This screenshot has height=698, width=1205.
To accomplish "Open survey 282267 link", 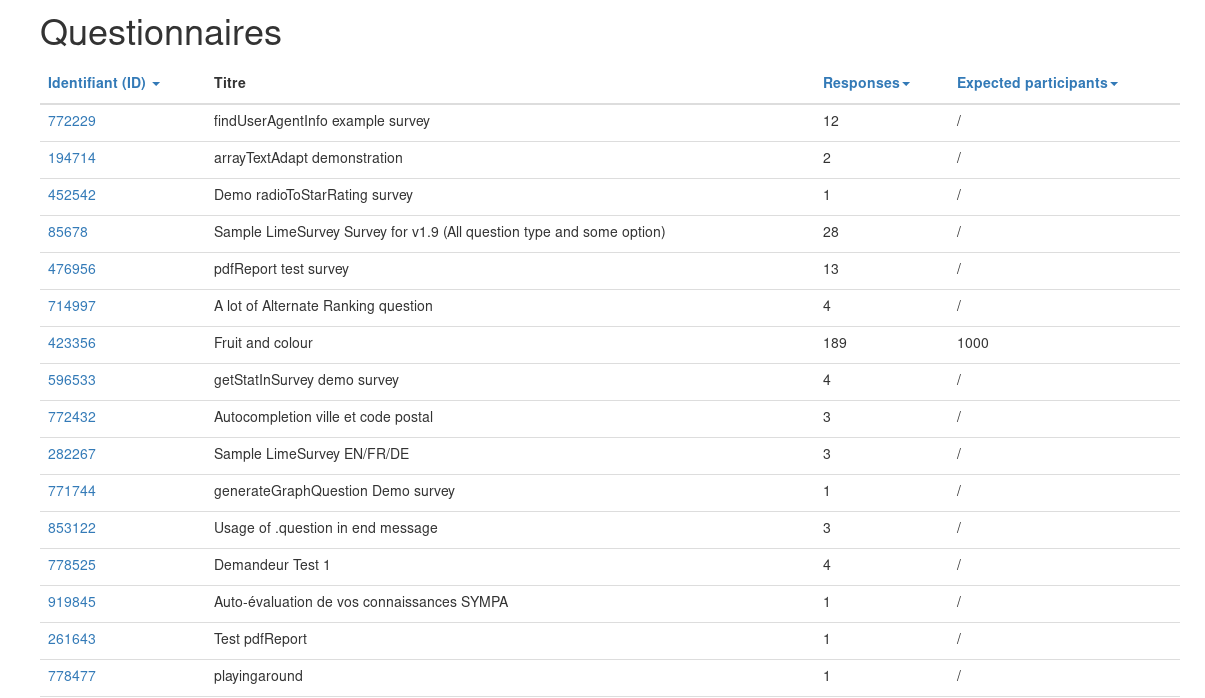I will click(72, 454).
